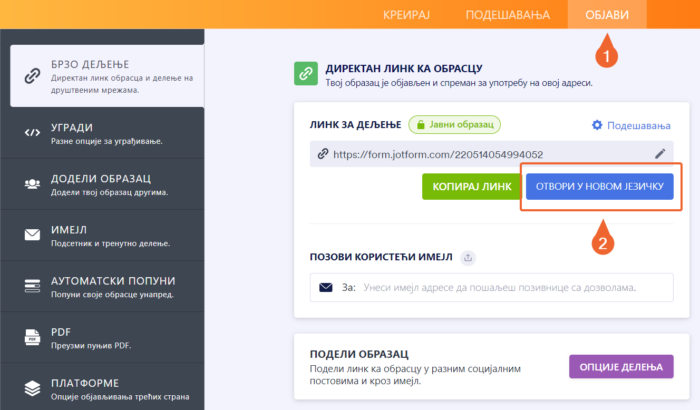Click the form-fields icon for АУТОМАТСКИ ПОПУНИ
The height and width of the screenshot is (410, 700).
tap(32, 286)
